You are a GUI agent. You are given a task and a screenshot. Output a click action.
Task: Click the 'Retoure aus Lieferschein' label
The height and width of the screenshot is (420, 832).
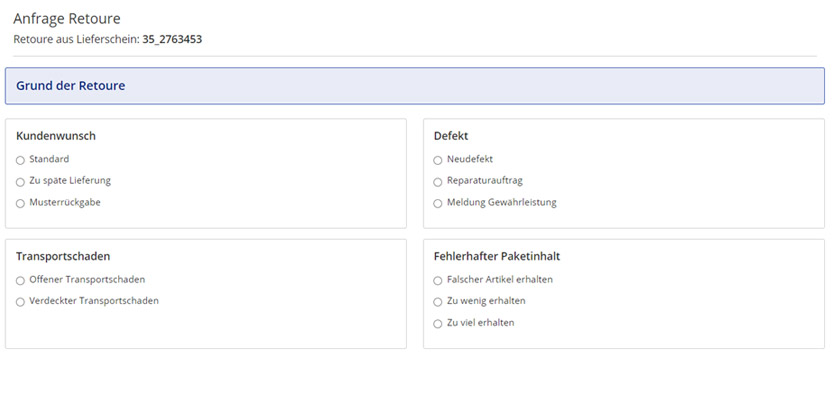coord(75,40)
